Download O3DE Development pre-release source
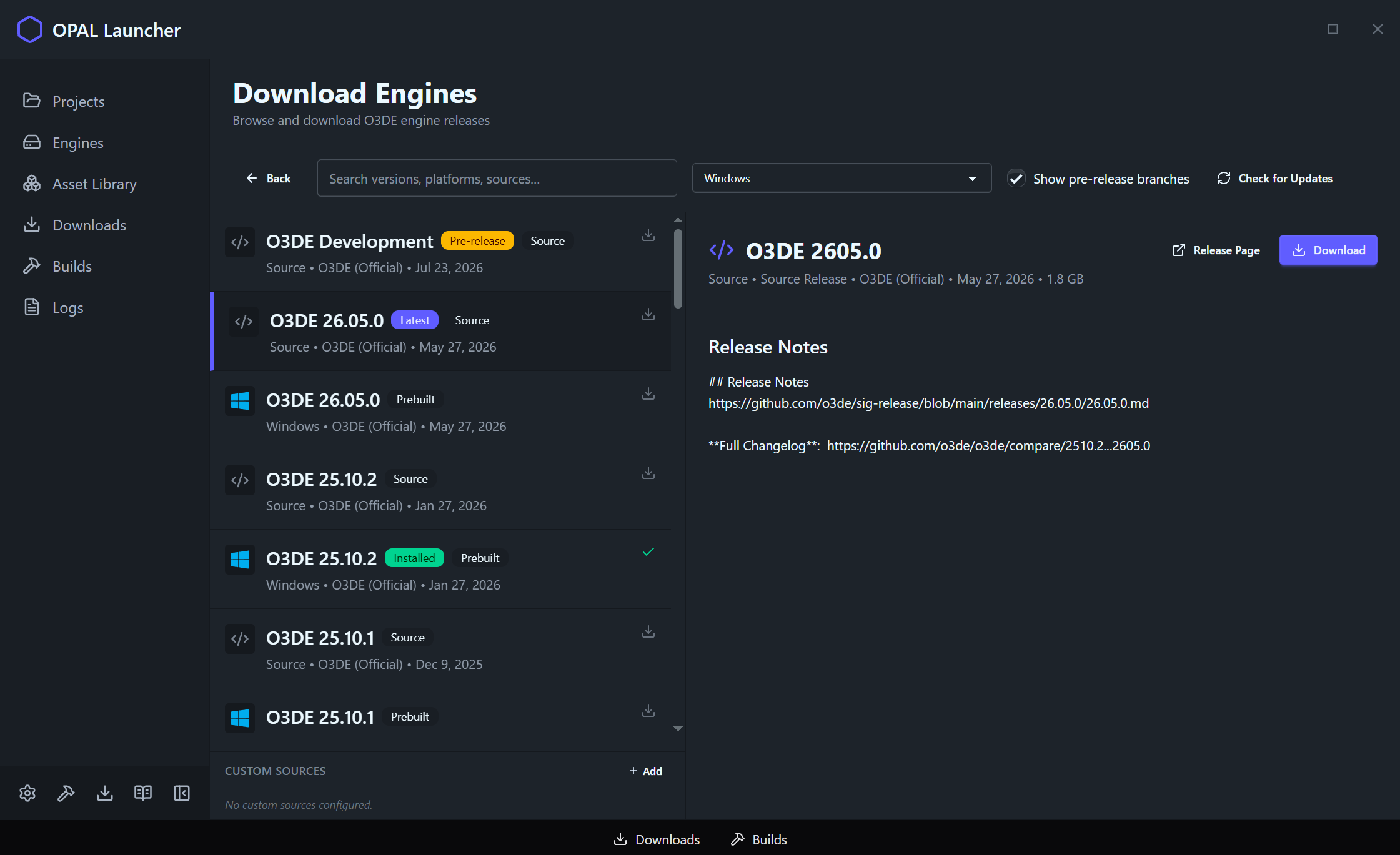 [x=648, y=235]
